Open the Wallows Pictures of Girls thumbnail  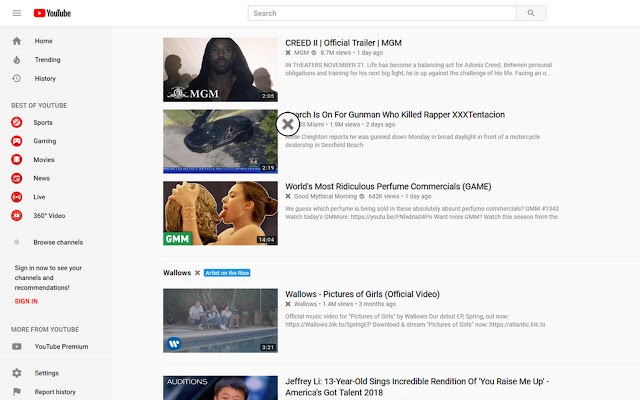220,321
